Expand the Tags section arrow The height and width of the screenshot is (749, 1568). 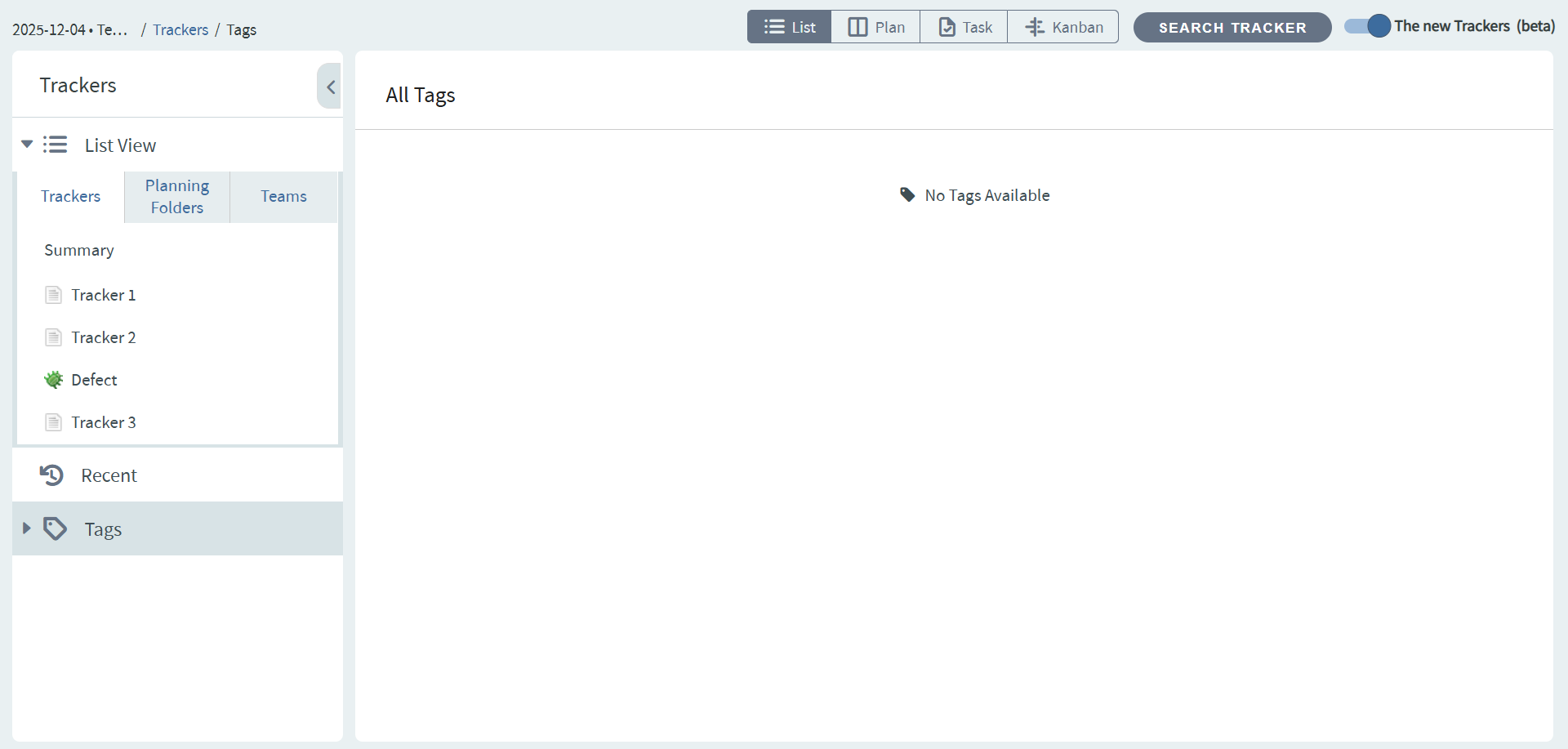pyautogui.click(x=26, y=528)
